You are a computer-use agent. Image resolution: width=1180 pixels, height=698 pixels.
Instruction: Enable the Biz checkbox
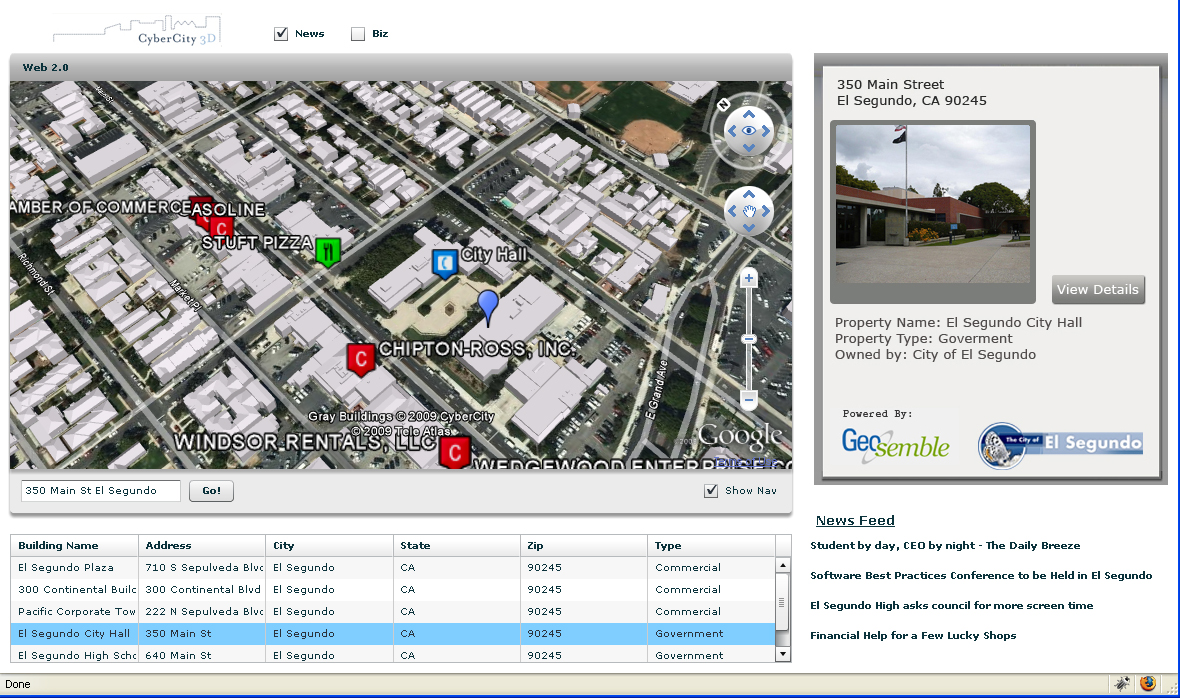(x=358, y=34)
